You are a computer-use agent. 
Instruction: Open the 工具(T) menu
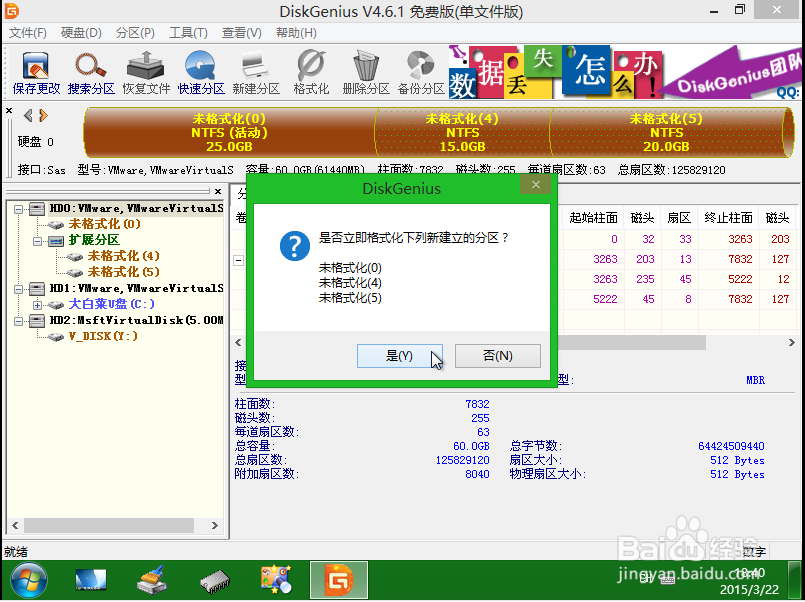[x=188, y=33]
